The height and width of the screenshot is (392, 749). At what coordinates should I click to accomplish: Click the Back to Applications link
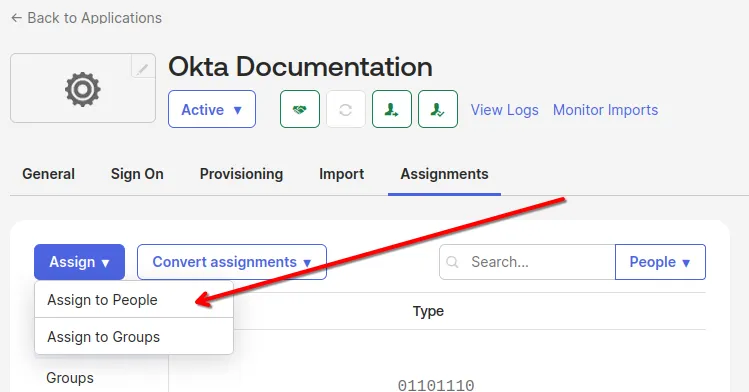[x=86, y=18]
